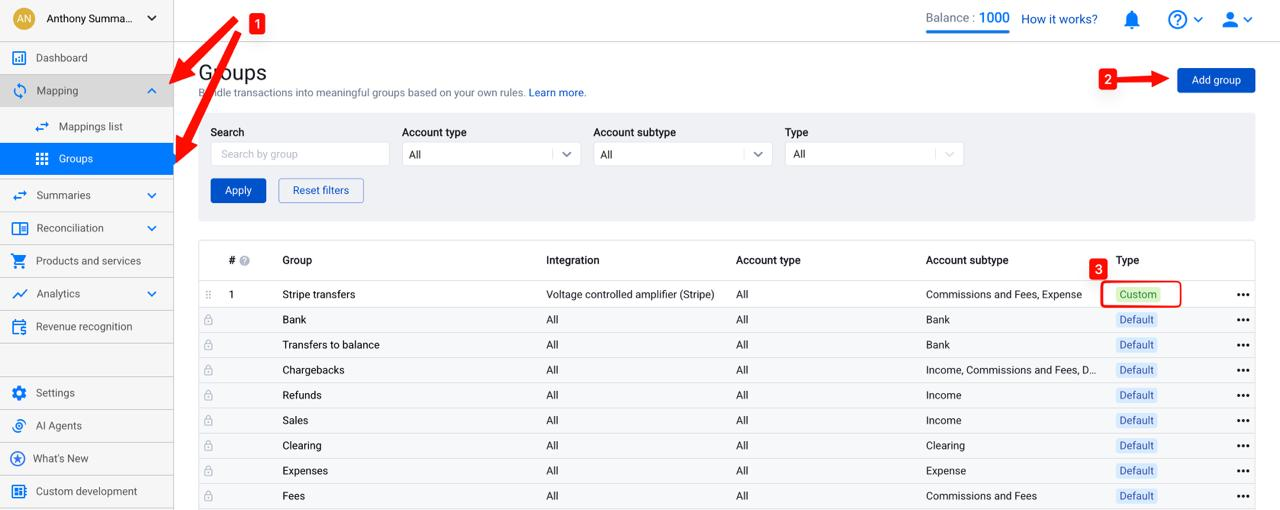Open more options for Chargebacks row

point(1243,370)
